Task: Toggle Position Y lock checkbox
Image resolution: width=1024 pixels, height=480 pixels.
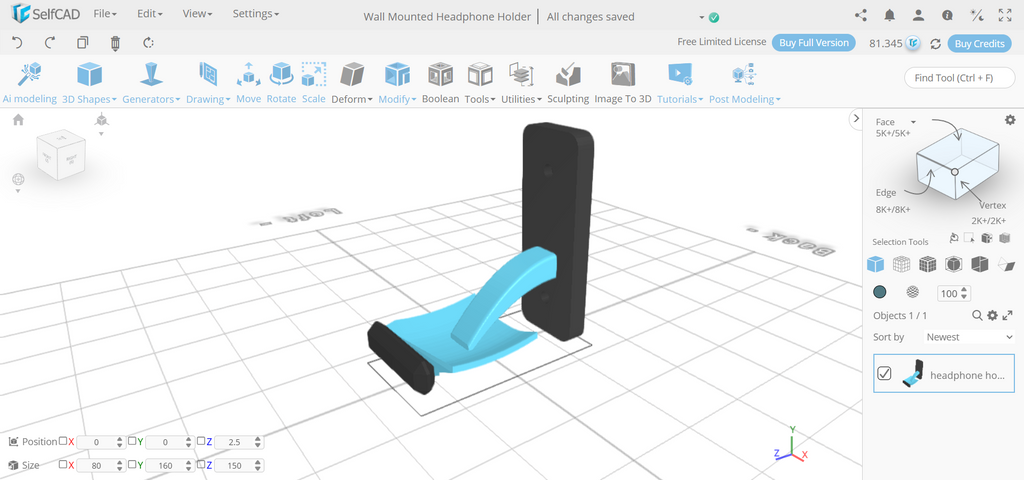Action: point(131,441)
